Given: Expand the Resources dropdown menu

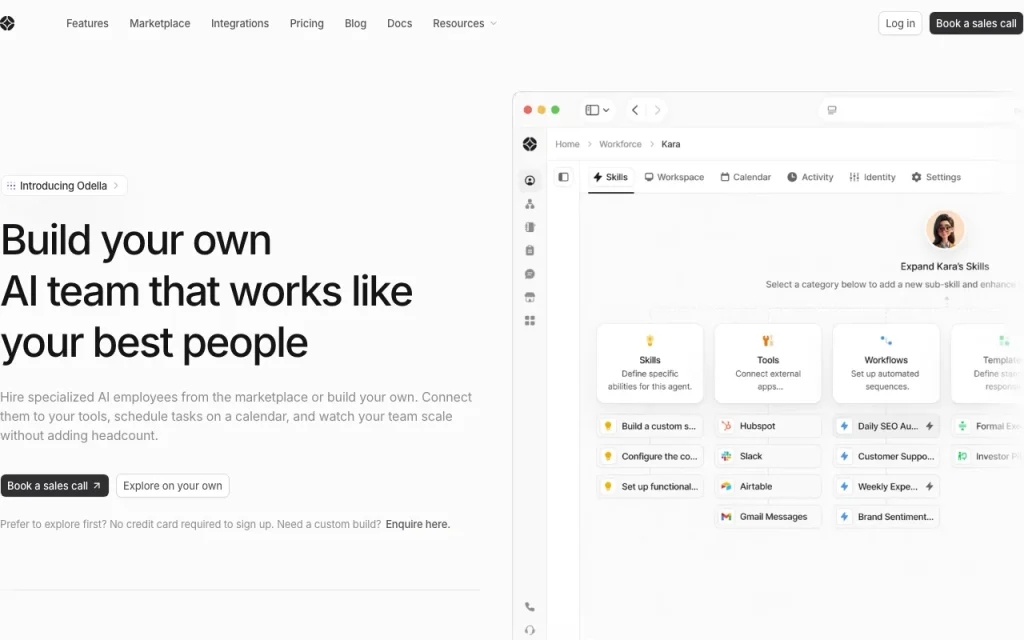Looking at the screenshot, I should click(x=464, y=24).
